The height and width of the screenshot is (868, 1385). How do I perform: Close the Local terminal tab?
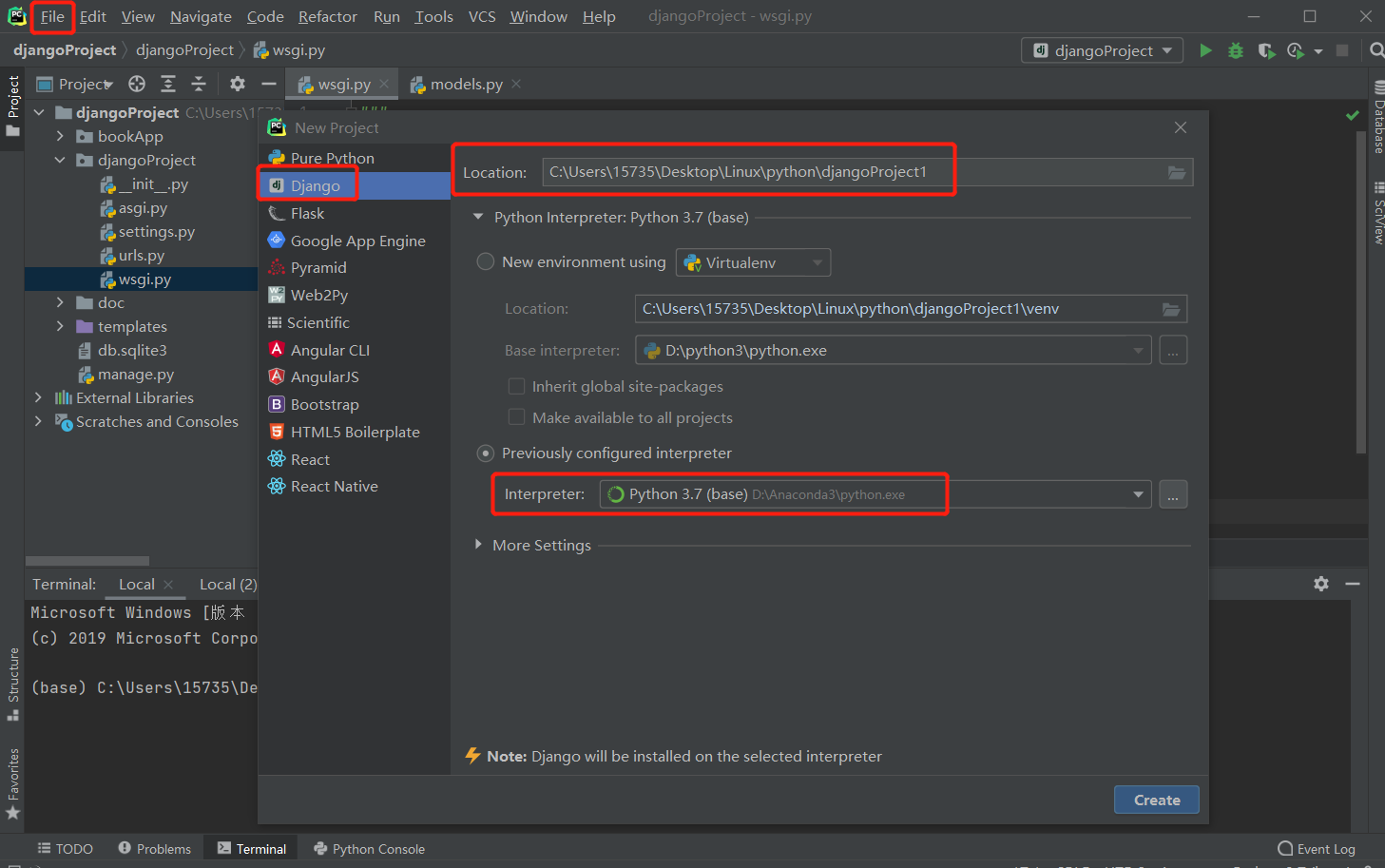click(168, 584)
